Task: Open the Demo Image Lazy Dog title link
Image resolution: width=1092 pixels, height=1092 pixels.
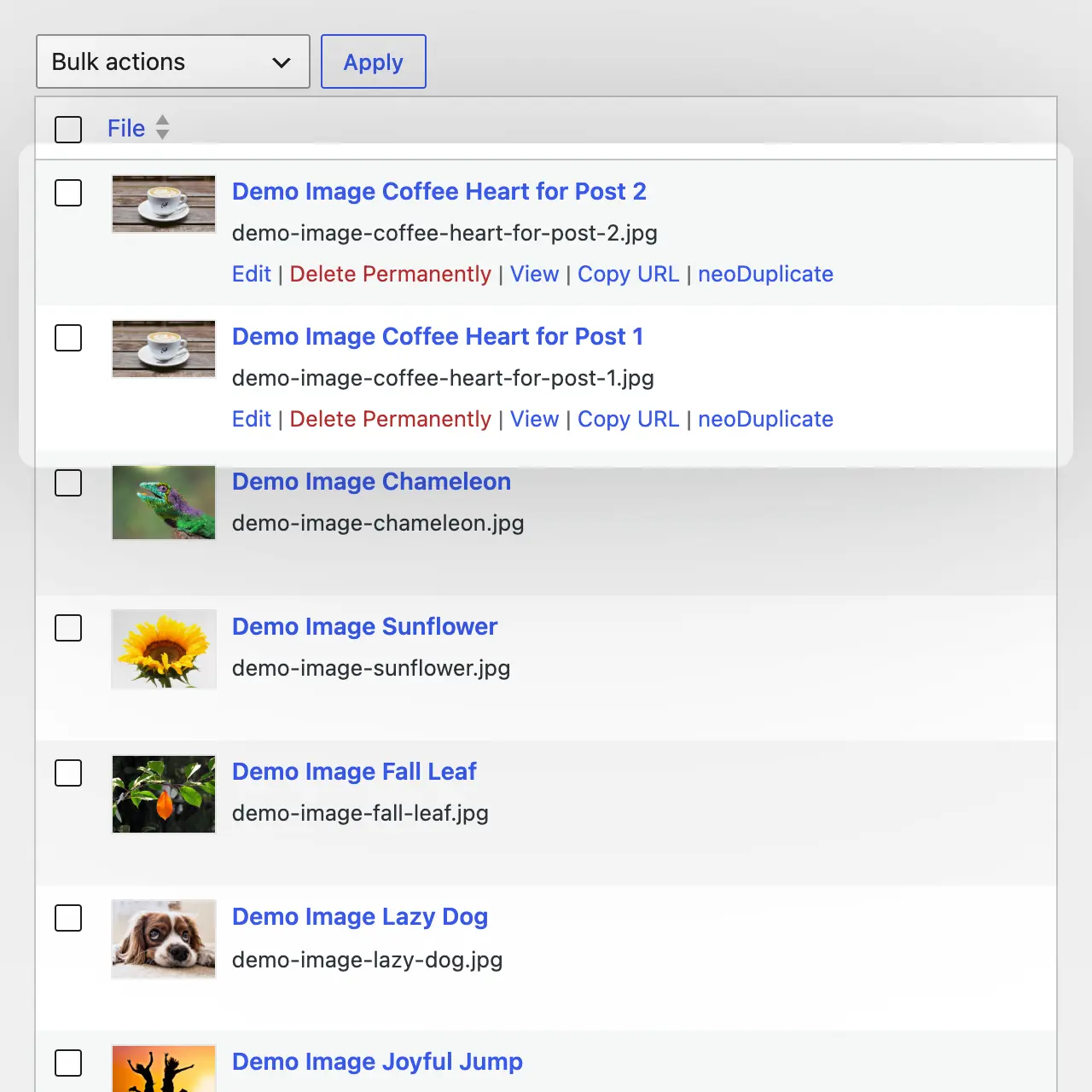Action: point(360,916)
